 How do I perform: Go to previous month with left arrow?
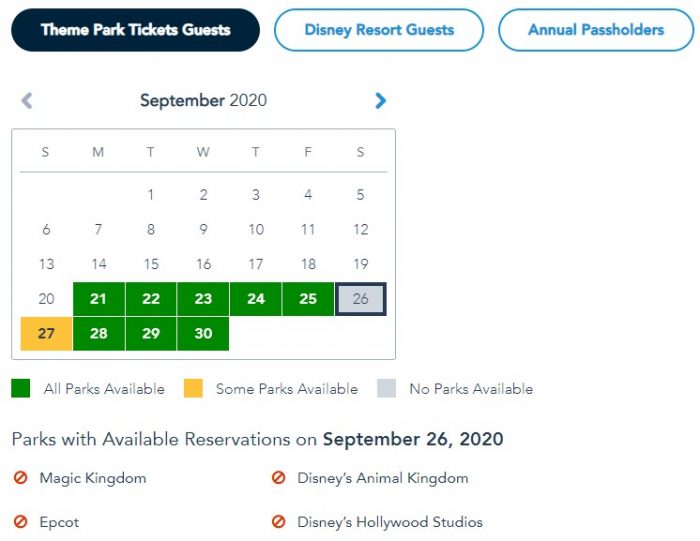27,100
